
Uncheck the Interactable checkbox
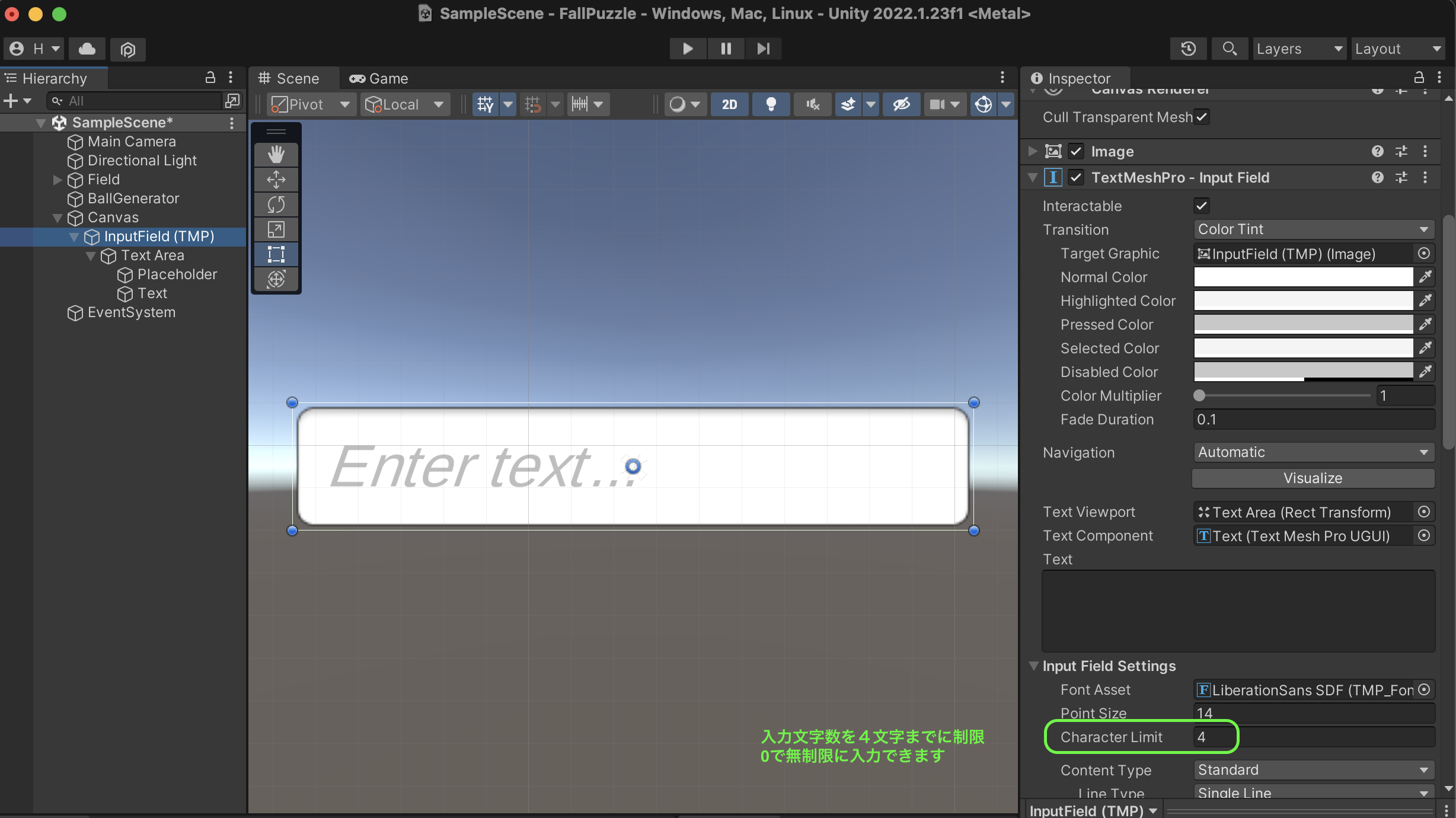[x=1202, y=206]
